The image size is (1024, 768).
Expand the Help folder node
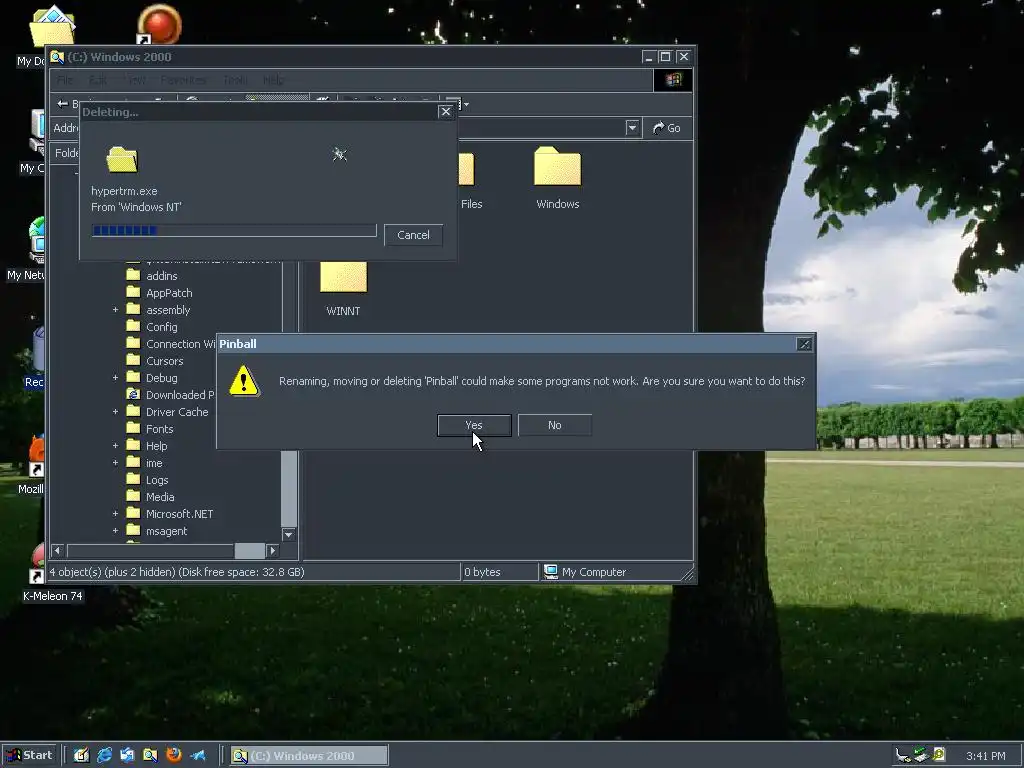coord(116,446)
